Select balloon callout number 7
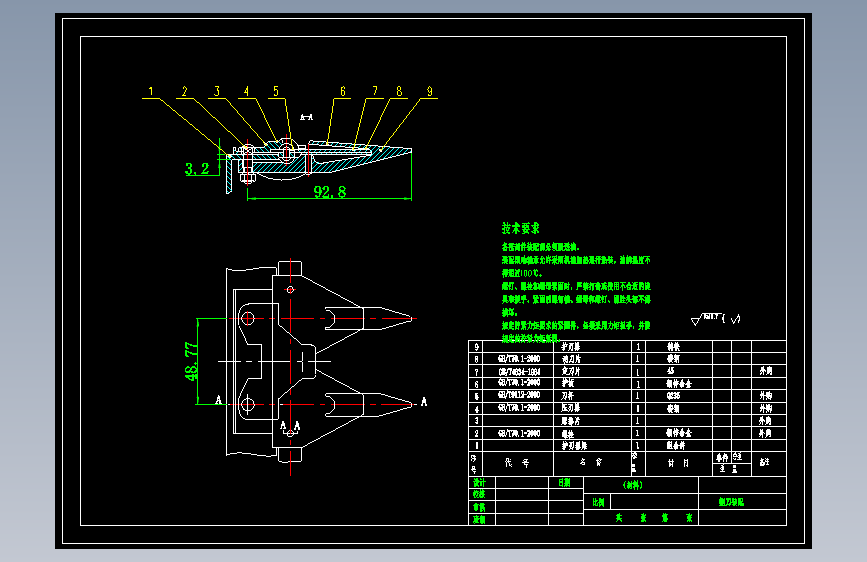 point(375,91)
